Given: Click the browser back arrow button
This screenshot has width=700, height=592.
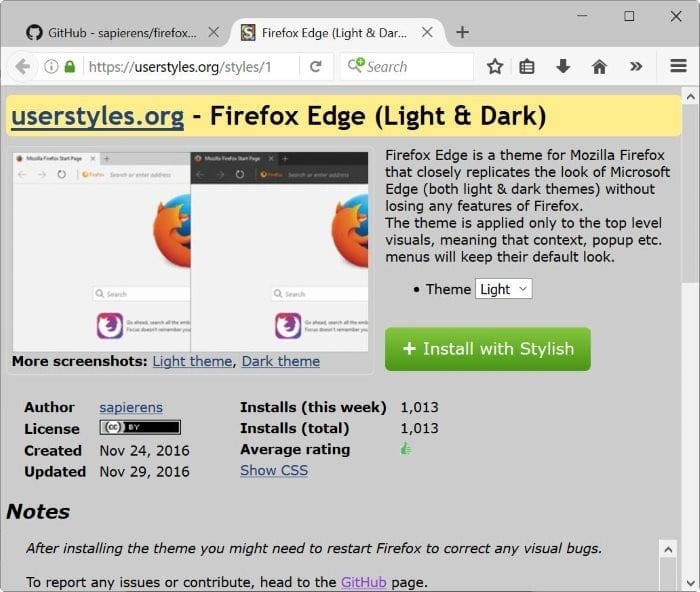Looking at the screenshot, I should click(x=22, y=67).
